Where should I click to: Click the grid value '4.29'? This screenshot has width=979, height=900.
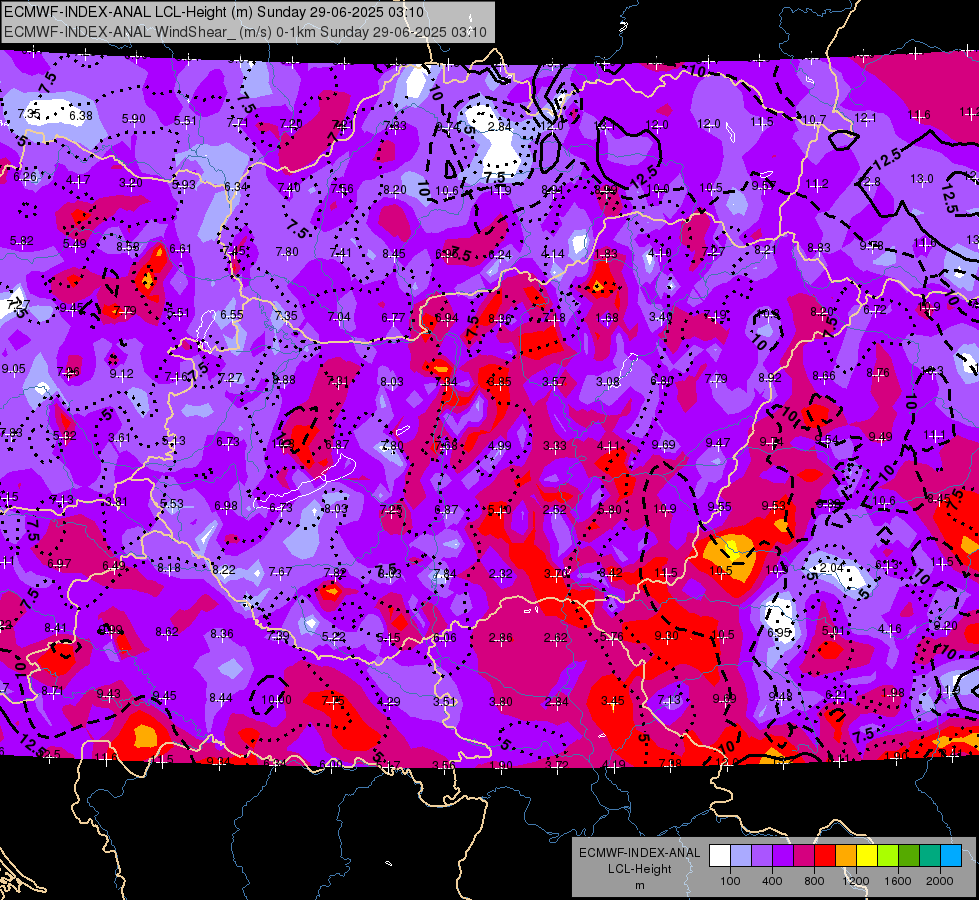389,701
